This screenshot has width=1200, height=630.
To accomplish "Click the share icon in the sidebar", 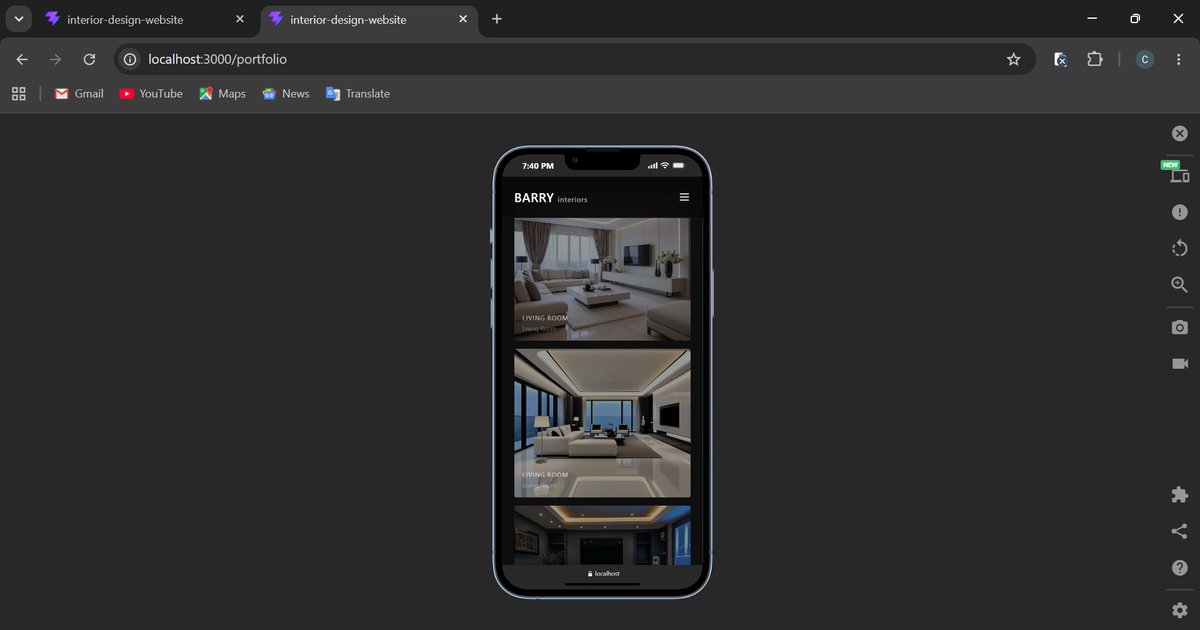I will coord(1180,531).
